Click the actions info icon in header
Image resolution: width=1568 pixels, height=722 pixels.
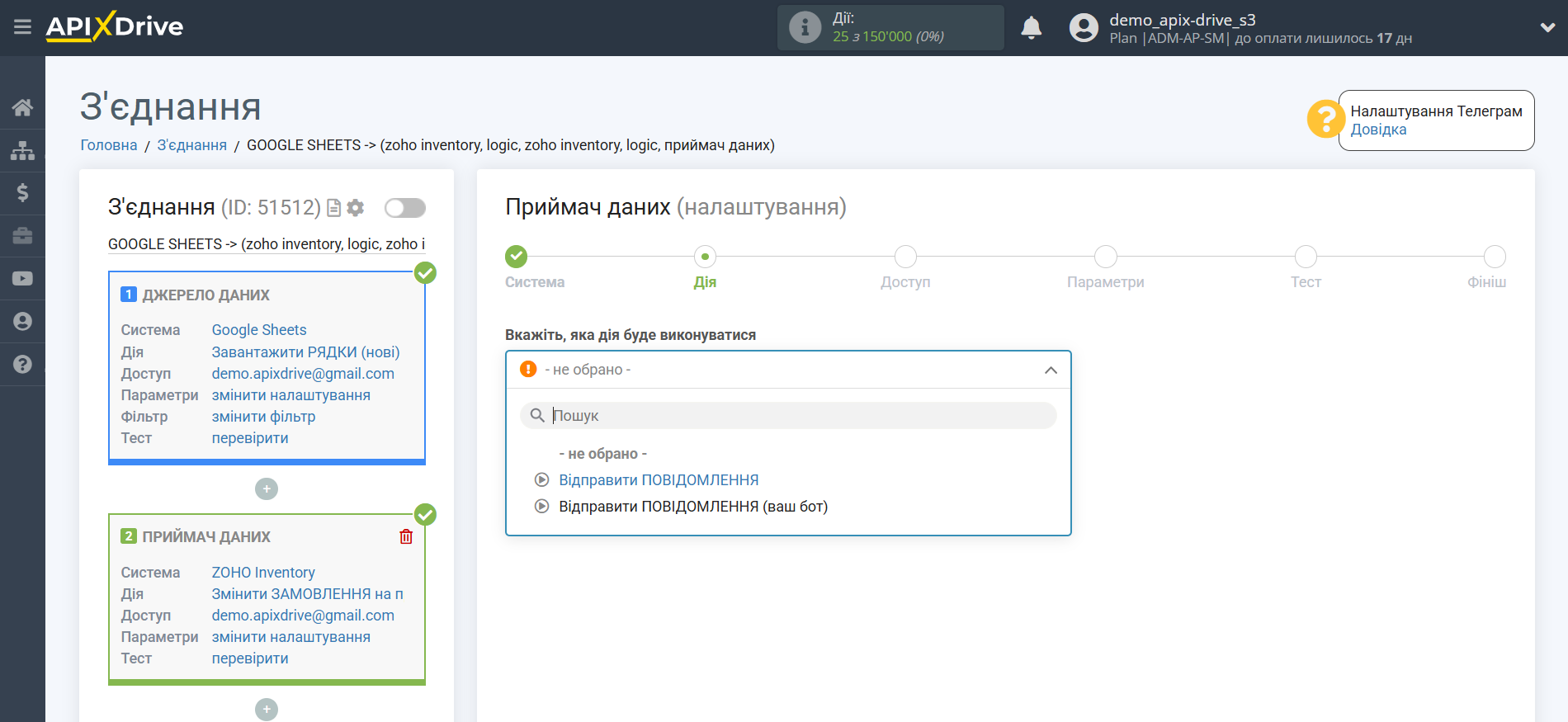tap(805, 27)
